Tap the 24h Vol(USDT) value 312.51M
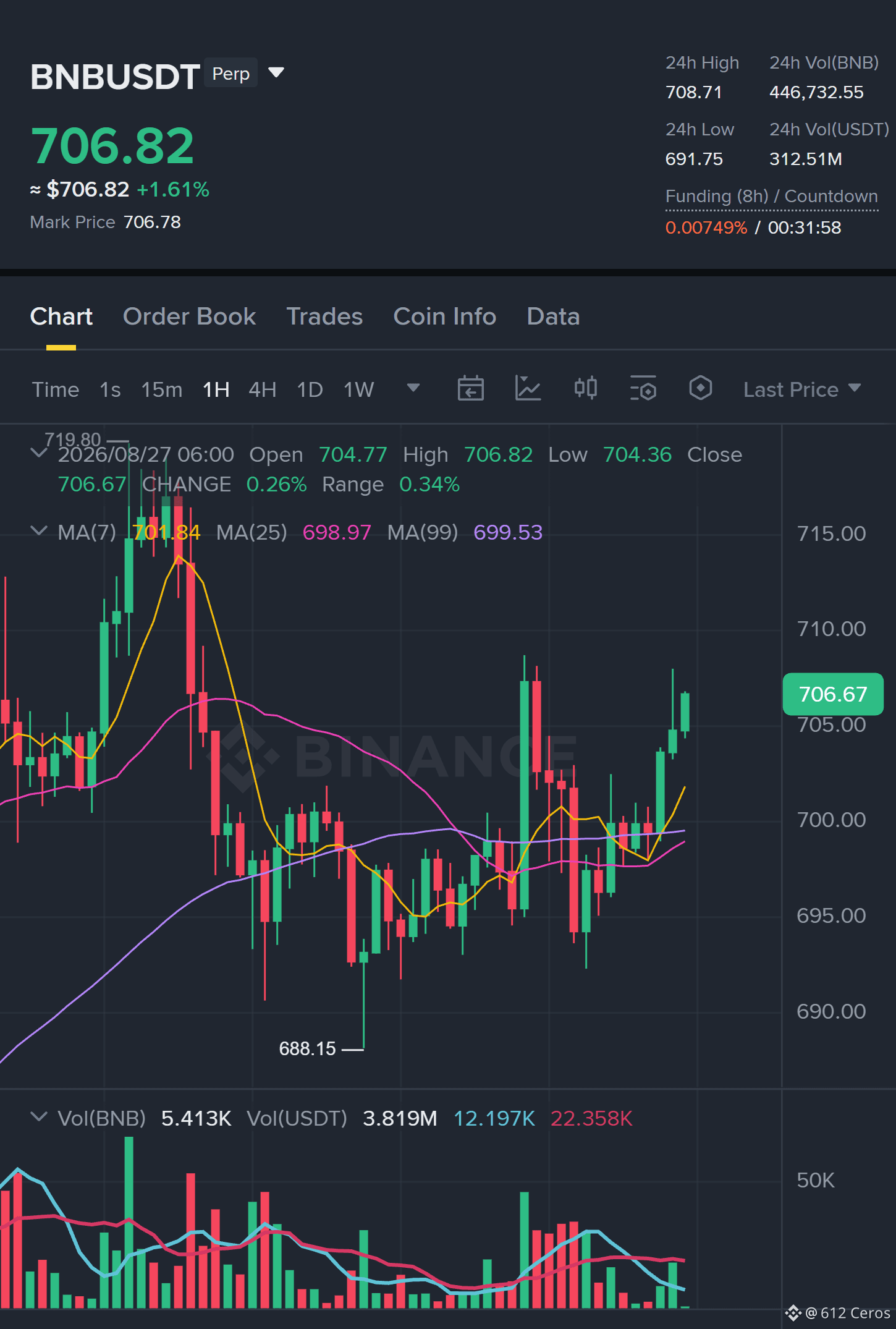This screenshot has height=1329, width=896. click(806, 159)
